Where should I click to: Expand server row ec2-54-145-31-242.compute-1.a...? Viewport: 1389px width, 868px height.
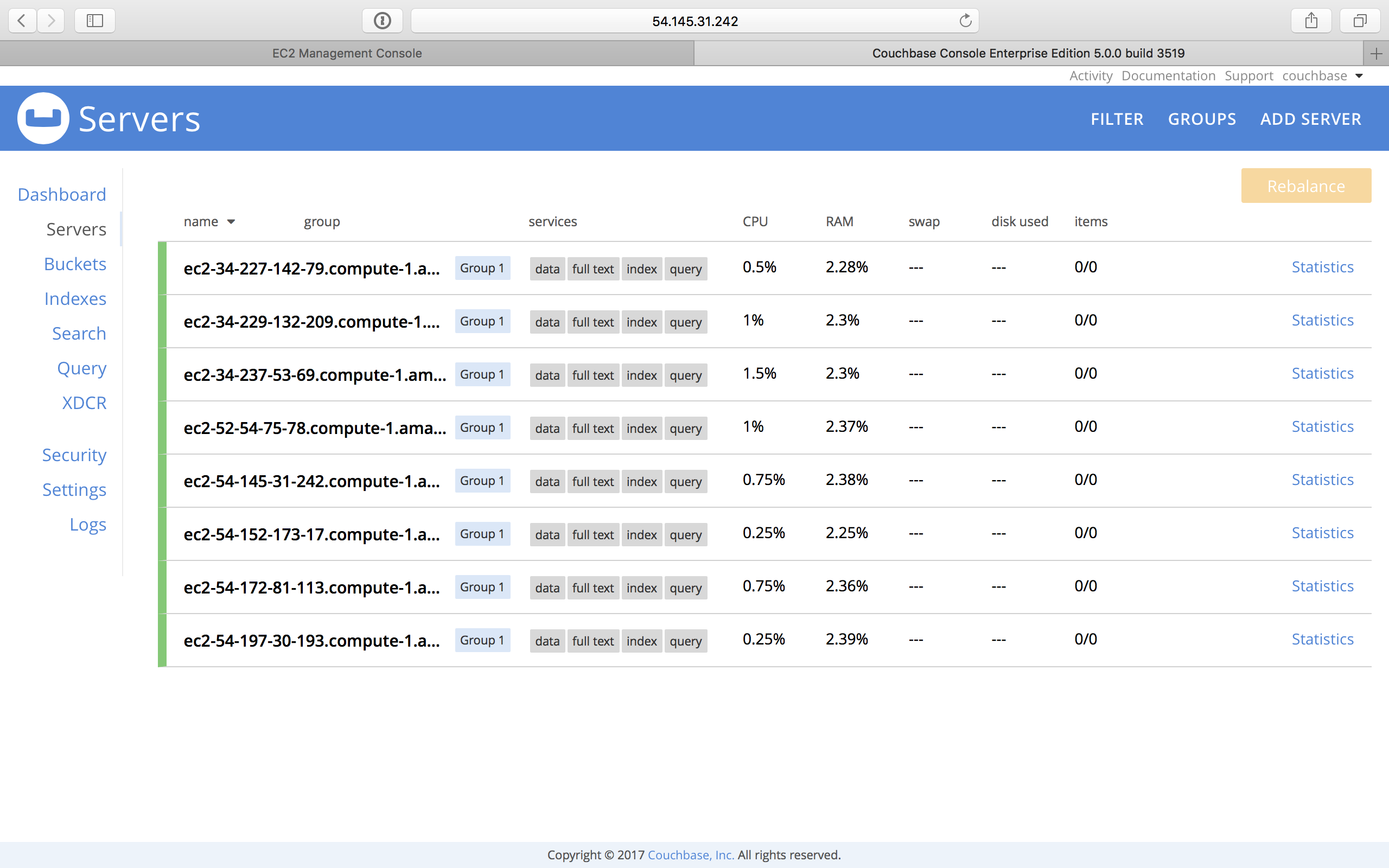pos(764,481)
